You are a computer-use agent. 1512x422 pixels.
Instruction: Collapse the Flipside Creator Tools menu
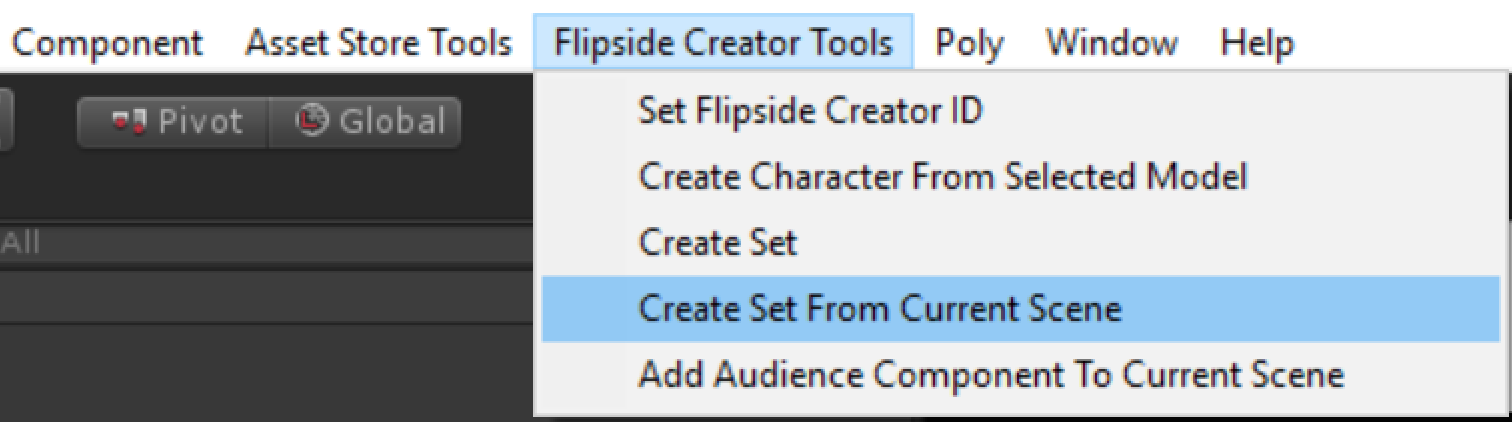tap(723, 42)
